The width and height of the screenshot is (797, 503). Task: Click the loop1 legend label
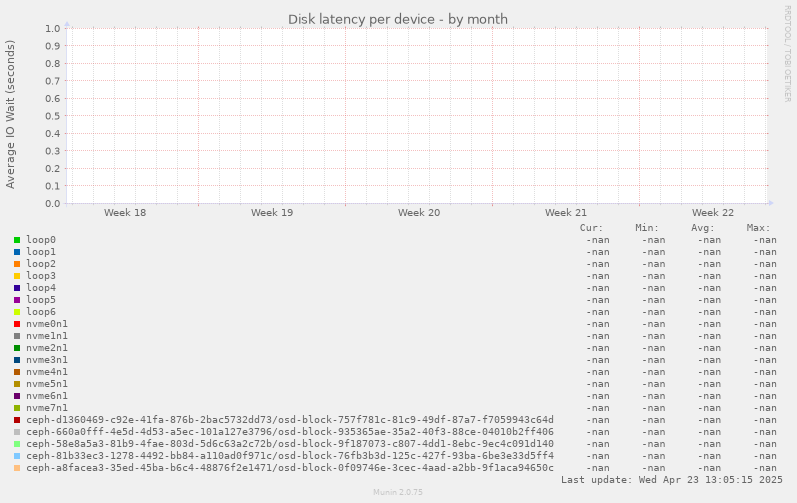pos(41,252)
